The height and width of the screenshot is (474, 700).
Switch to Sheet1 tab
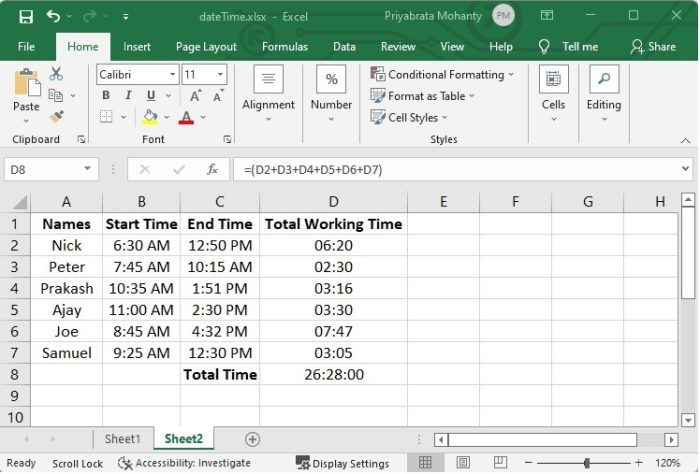(123, 439)
